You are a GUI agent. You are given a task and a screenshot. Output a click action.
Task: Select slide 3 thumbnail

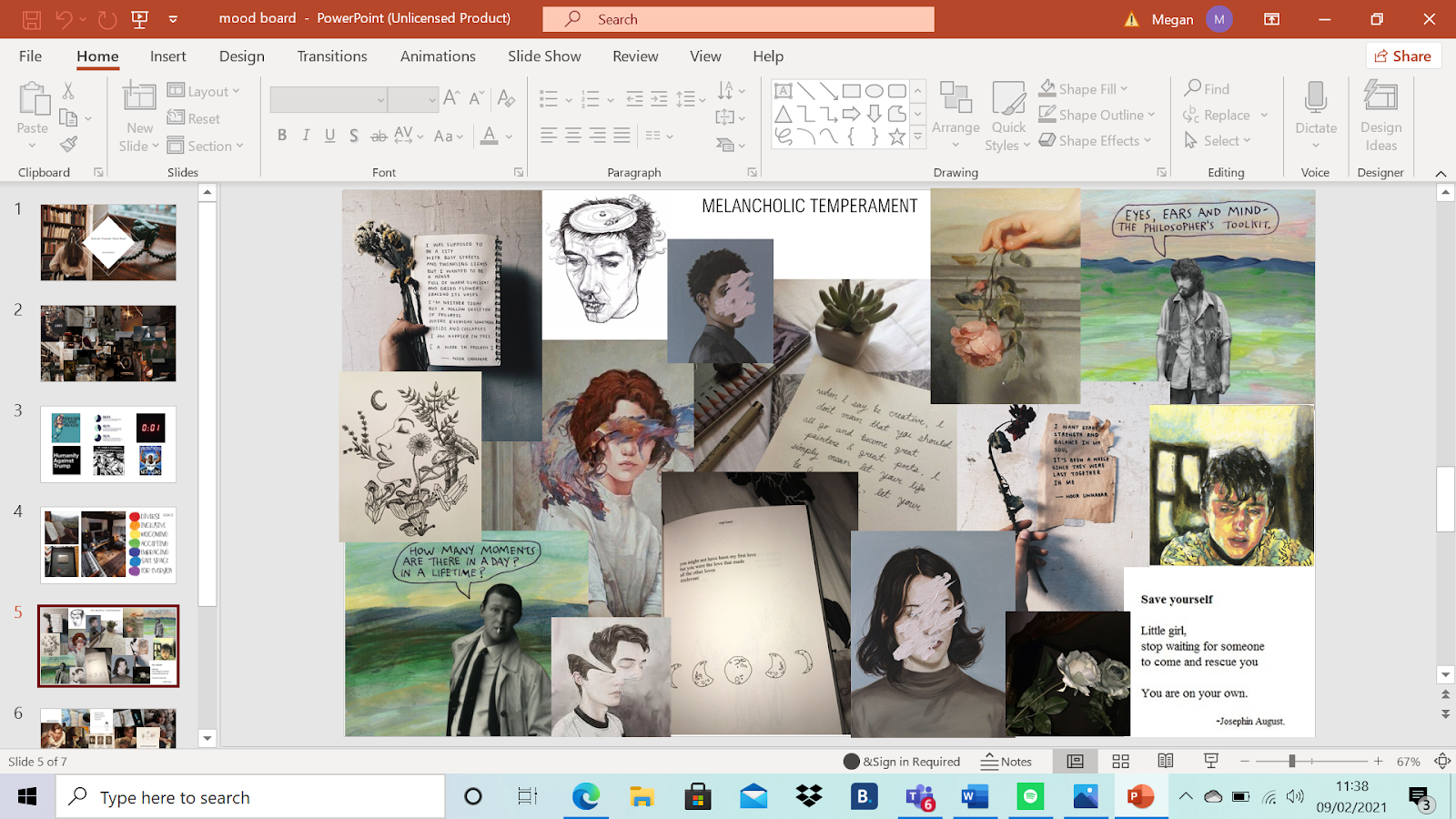click(108, 444)
